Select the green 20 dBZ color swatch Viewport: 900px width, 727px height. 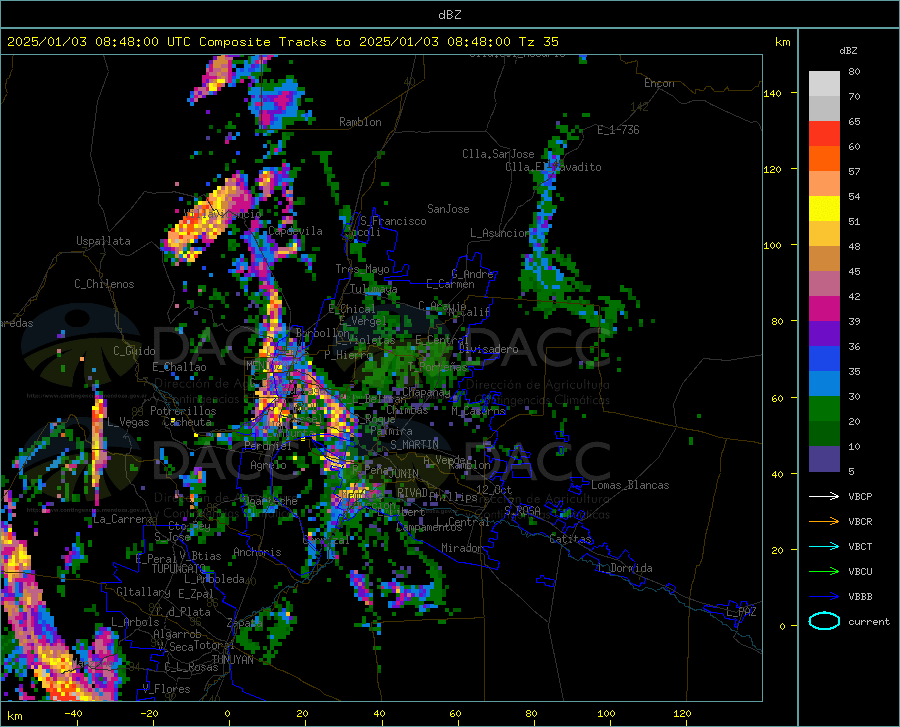pyautogui.click(x=824, y=409)
